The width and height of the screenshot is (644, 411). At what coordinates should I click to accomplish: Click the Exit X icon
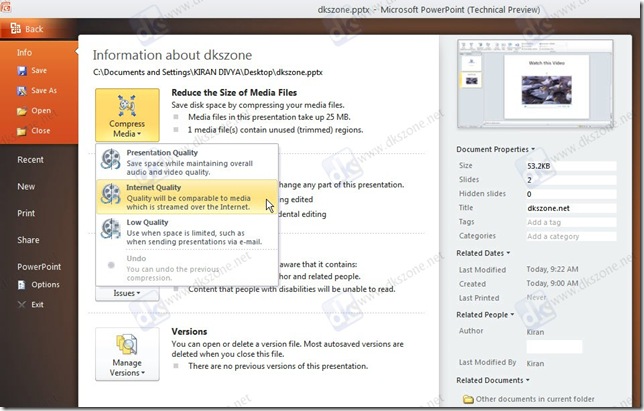coord(22,305)
